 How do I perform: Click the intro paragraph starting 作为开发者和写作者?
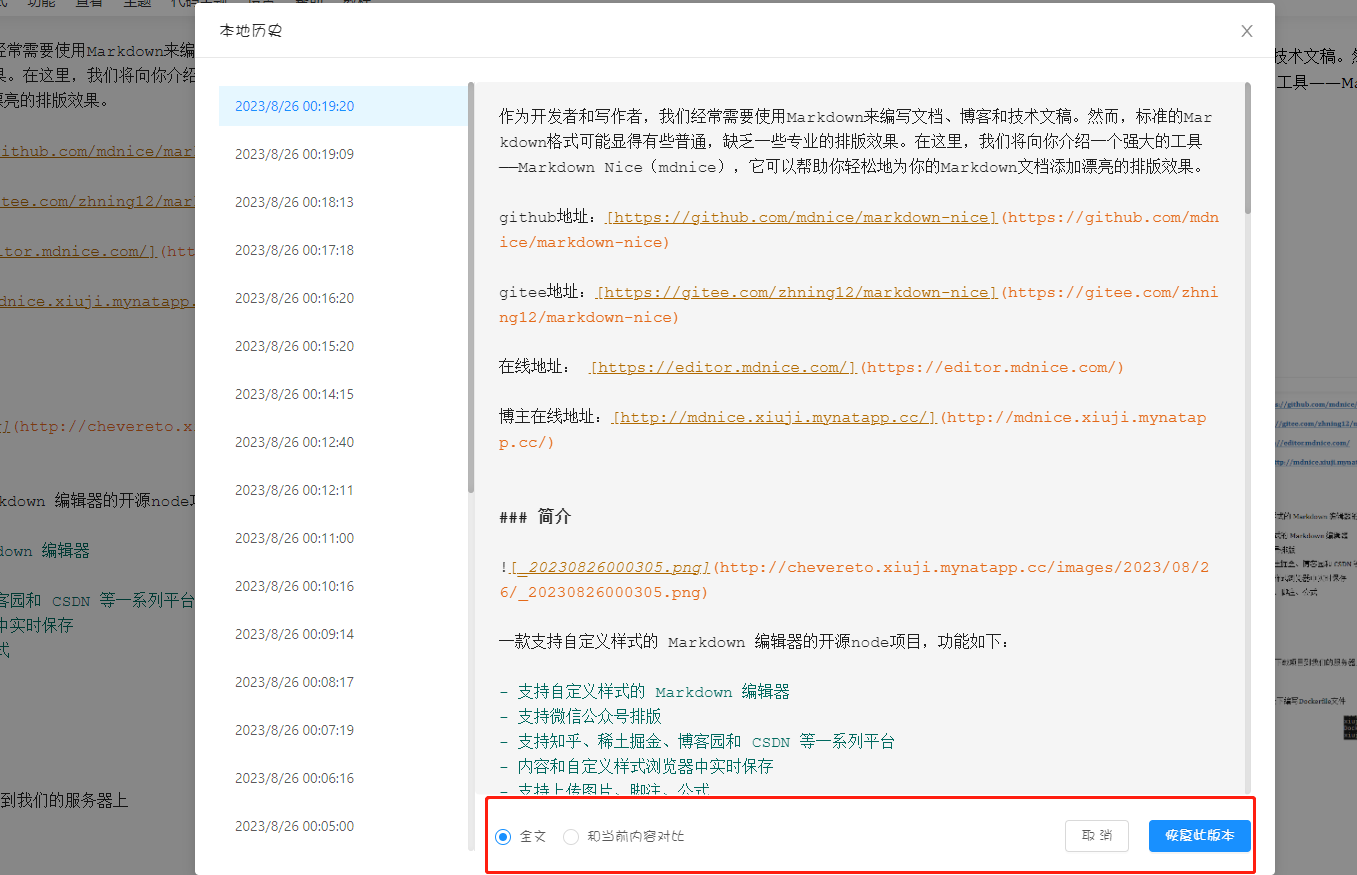(858, 142)
